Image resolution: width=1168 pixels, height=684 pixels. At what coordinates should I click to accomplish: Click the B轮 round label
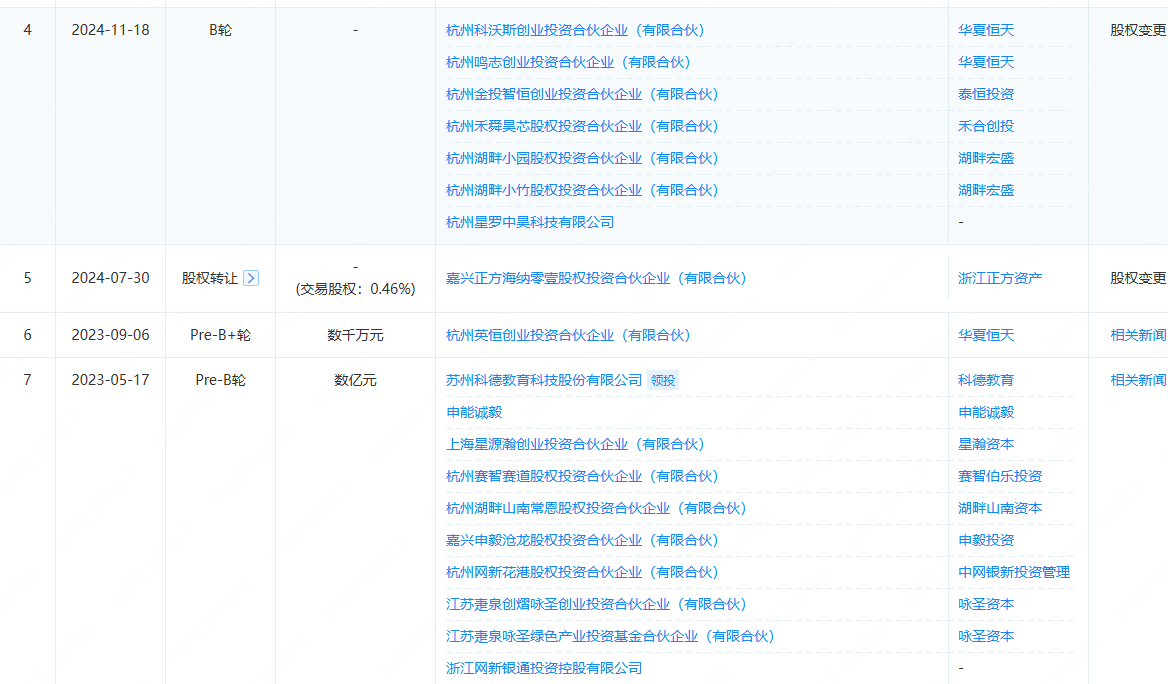(x=220, y=31)
